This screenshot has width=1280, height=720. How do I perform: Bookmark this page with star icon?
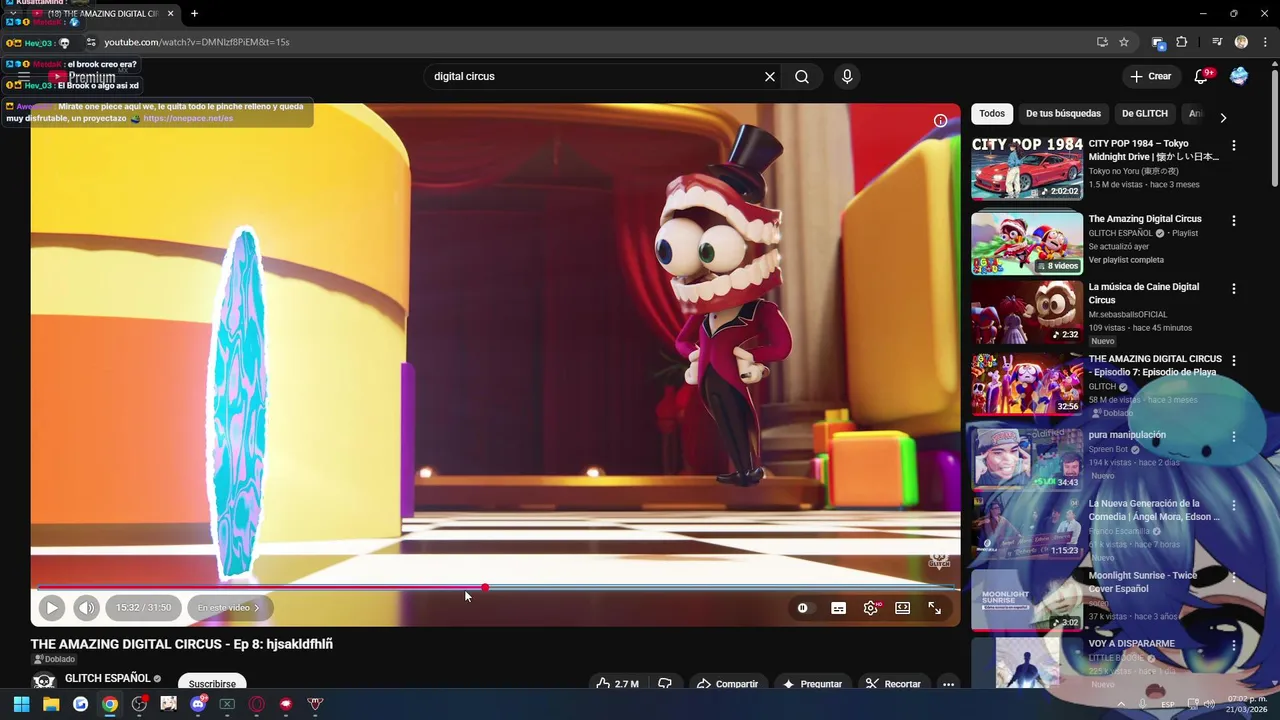[x=1124, y=42]
